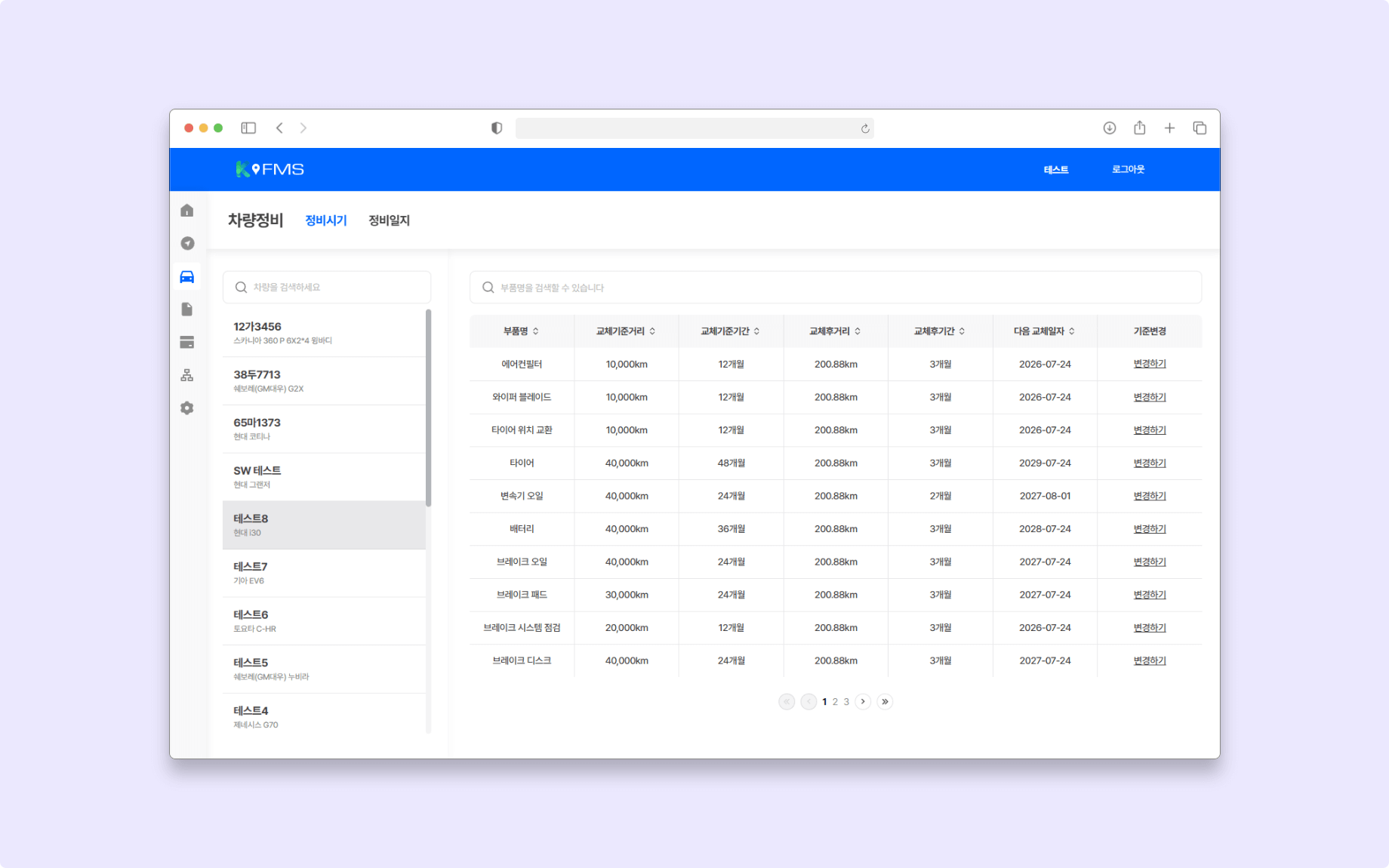
Task: Go to page 2 in pagination
Action: tap(835, 701)
